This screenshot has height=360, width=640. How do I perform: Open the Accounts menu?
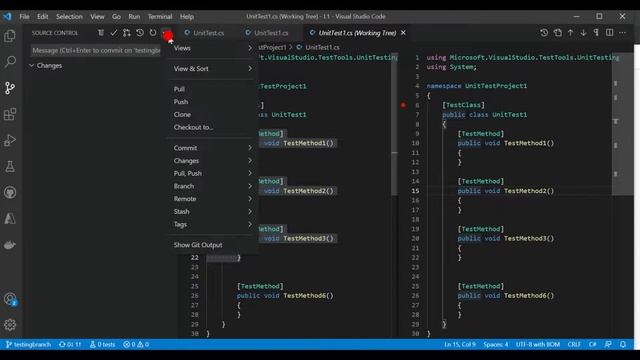pyautogui.click(x=10, y=299)
